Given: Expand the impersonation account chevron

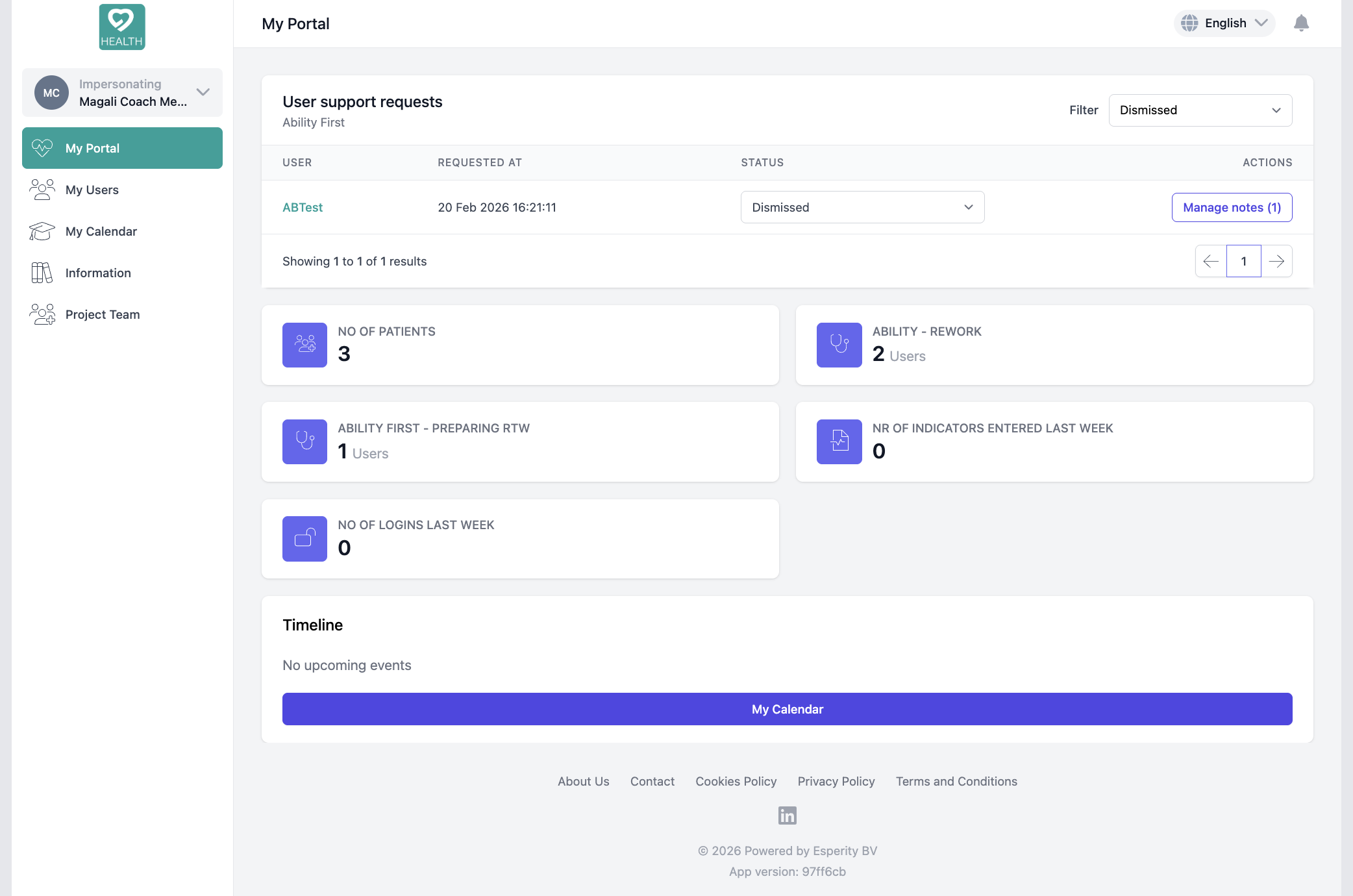Looking at the screenshot, I should click(203, 92).
